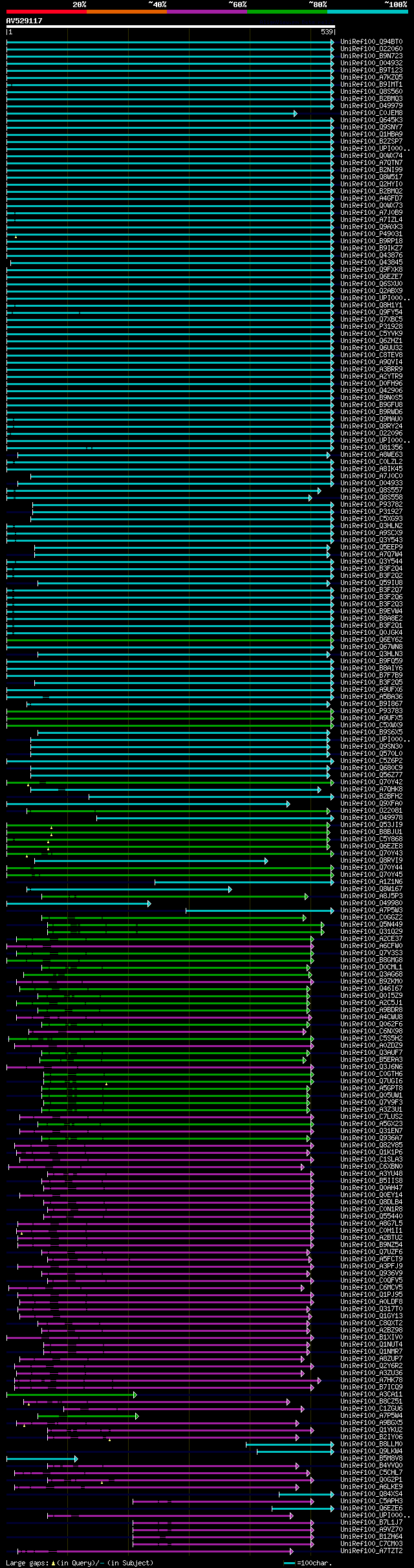414x1568 pixels.
Task: Click the UniRef100_B8CZ51 label
Action: [371, 1401]
